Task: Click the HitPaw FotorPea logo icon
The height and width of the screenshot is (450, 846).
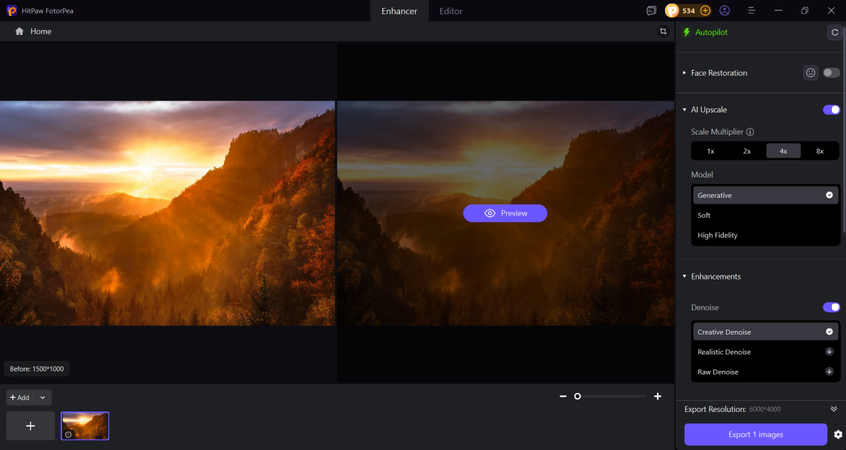Action: pos(11,10)
